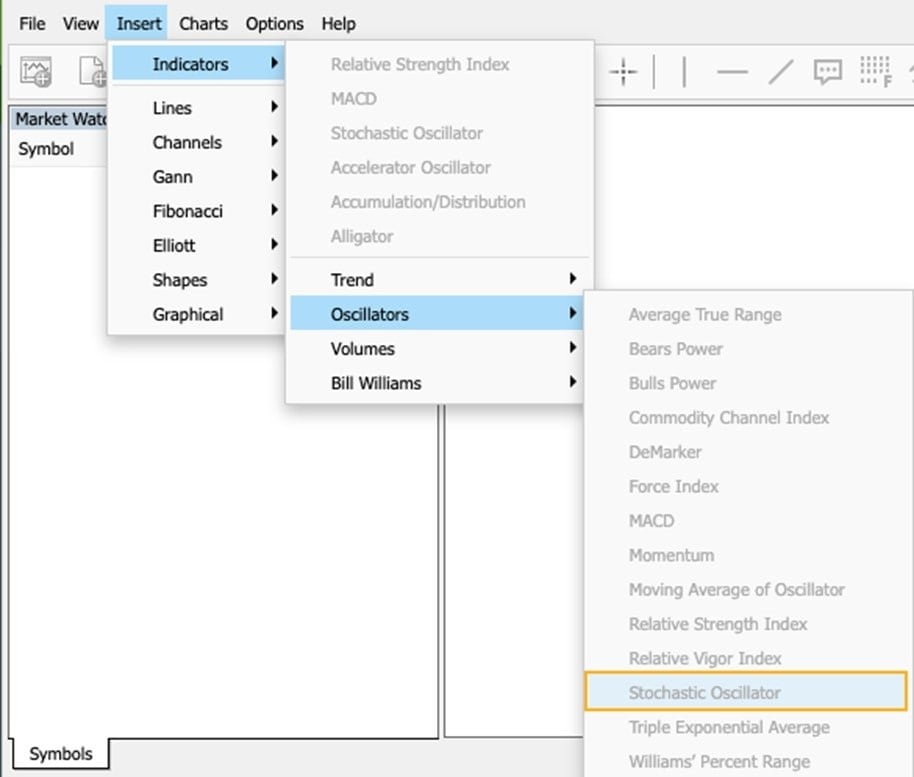
Task: Click the Symbol column header
Action: tap(46, 149)
